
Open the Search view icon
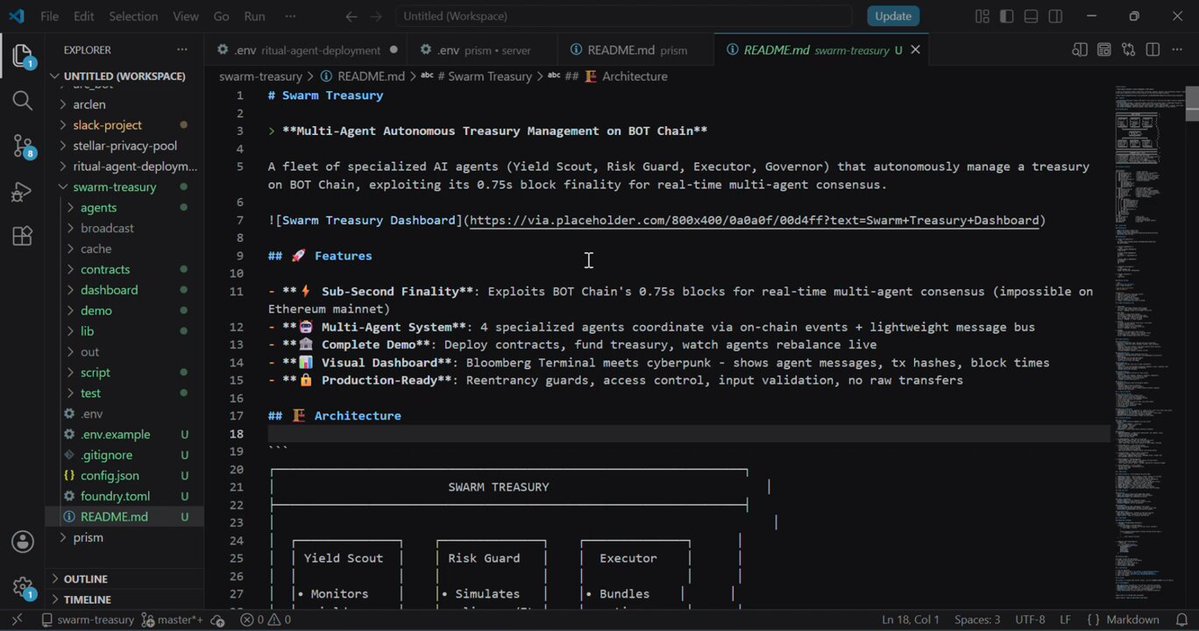tap(23, 100)
